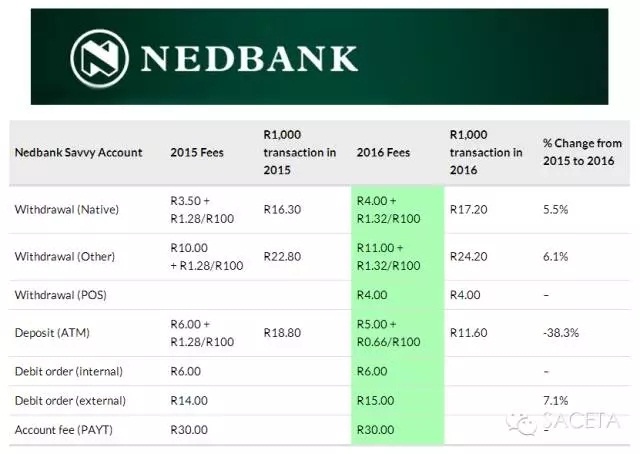The width and height of the screenshot is (640, 454).
Task: Click the % Change from 2015 to 2016 header
Action: (x=582, y=152)
